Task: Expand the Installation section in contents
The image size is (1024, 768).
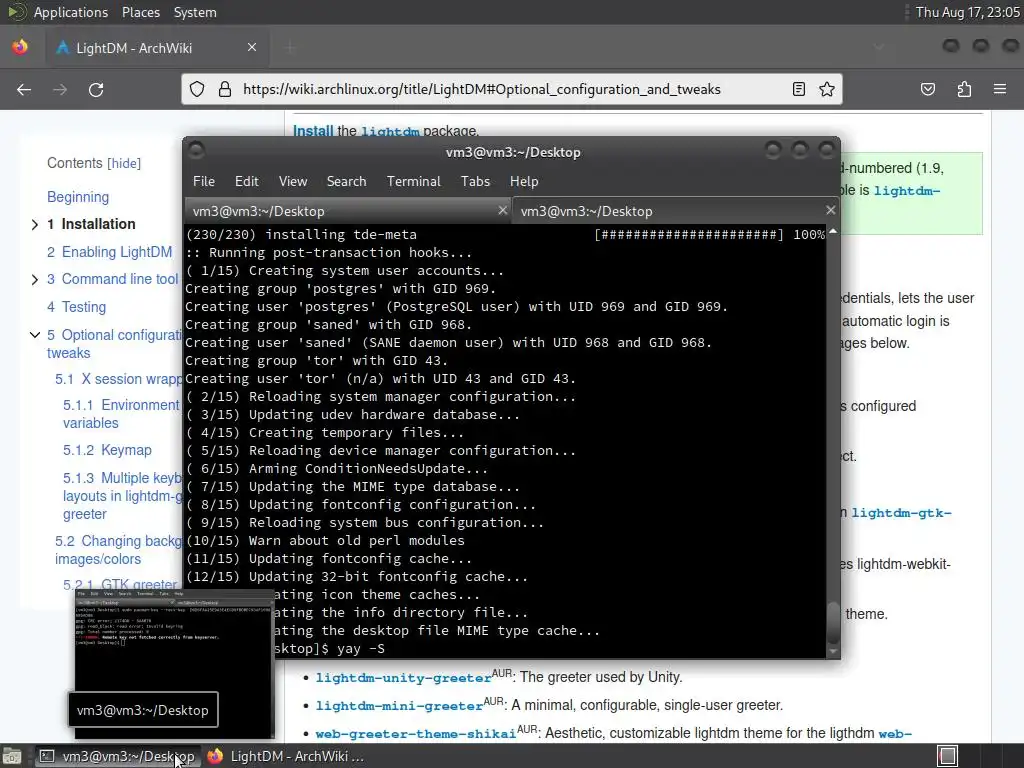Action: [35, 225]
